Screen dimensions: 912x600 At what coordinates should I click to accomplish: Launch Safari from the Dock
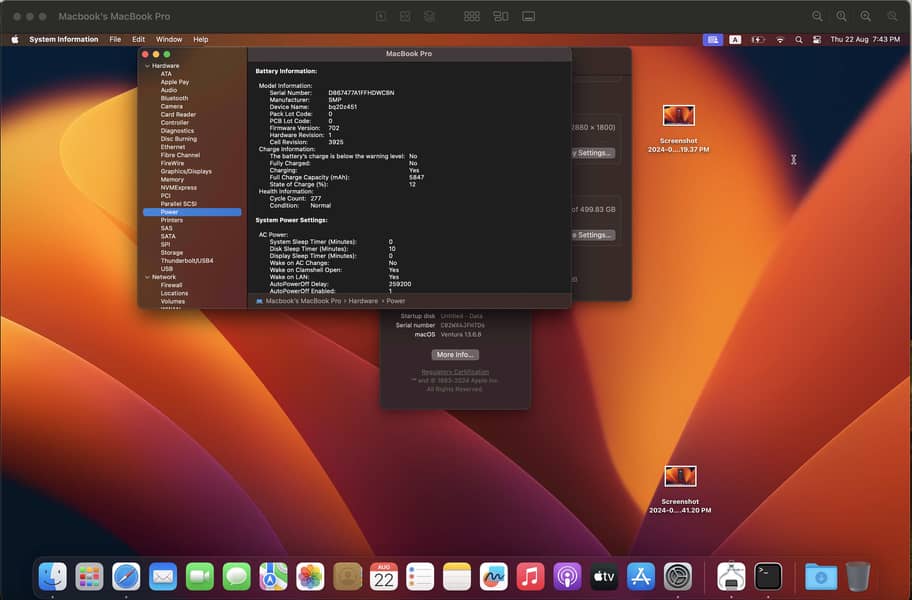pos(126,576)
